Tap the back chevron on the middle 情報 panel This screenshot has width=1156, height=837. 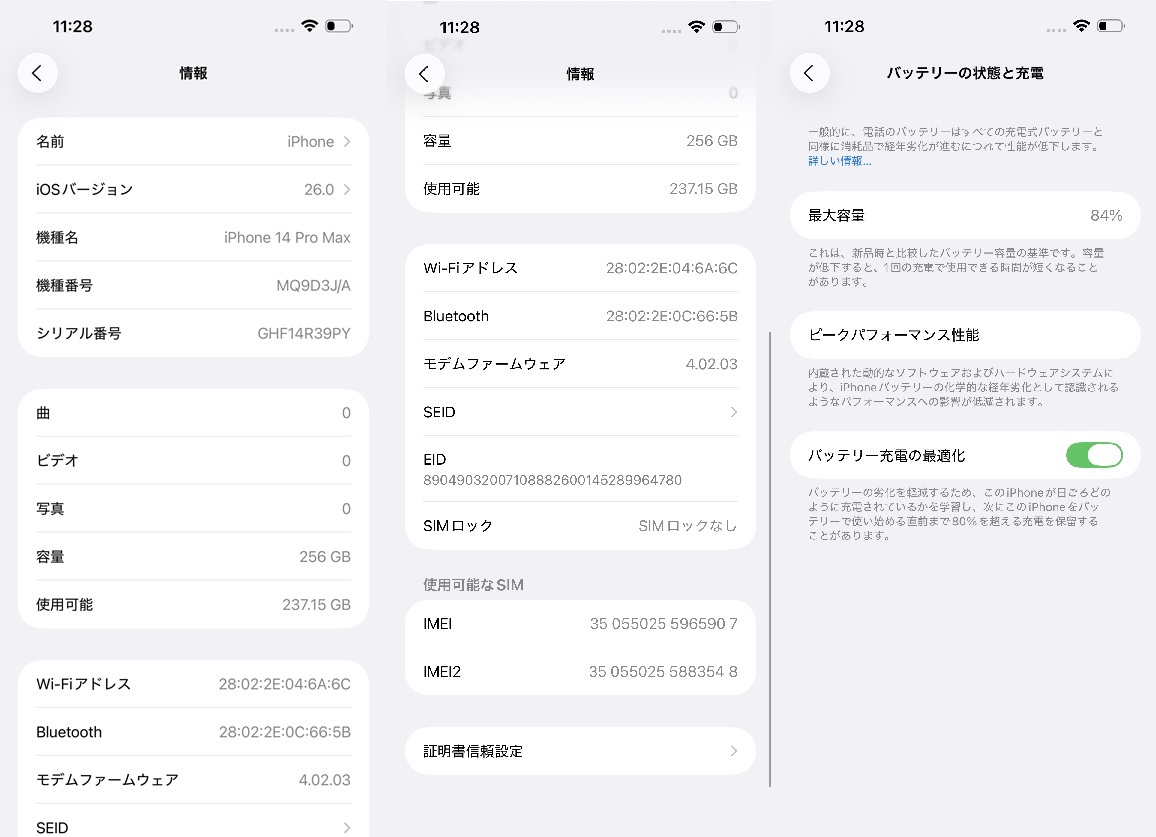[424, 73]
